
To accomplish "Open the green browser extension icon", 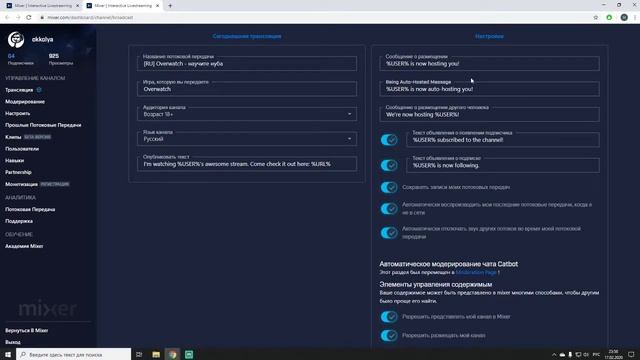I will (609, 18).
